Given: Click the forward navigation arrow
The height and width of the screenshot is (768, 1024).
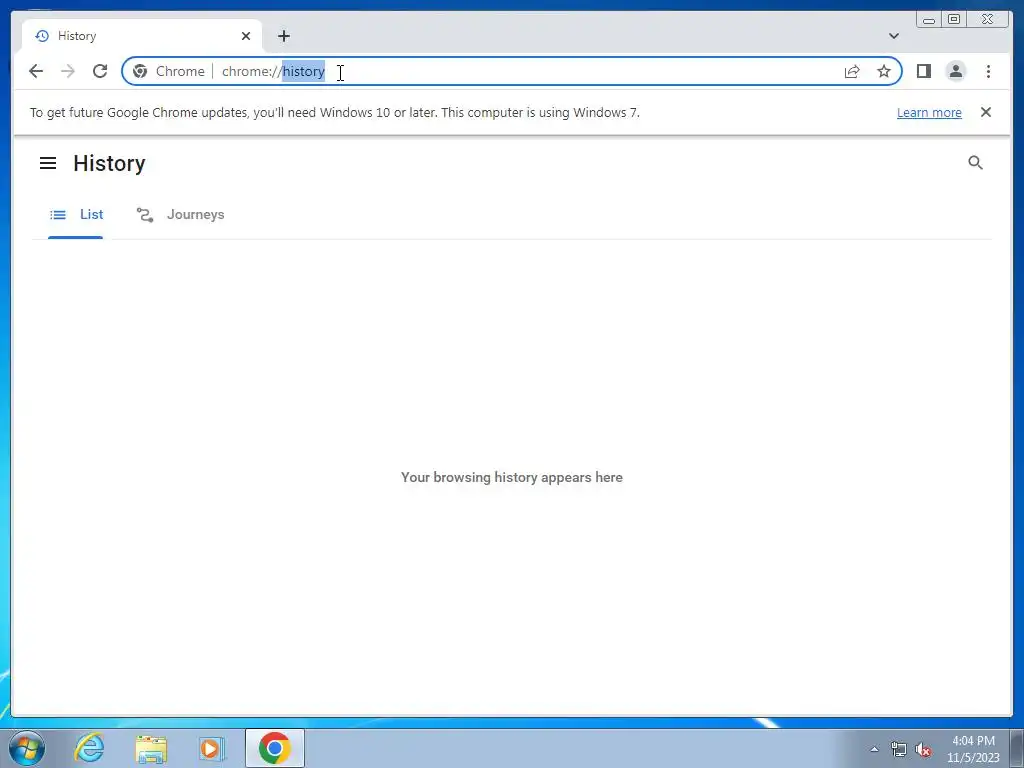Looking at the screenshot, I should click(x=68, y=71).
